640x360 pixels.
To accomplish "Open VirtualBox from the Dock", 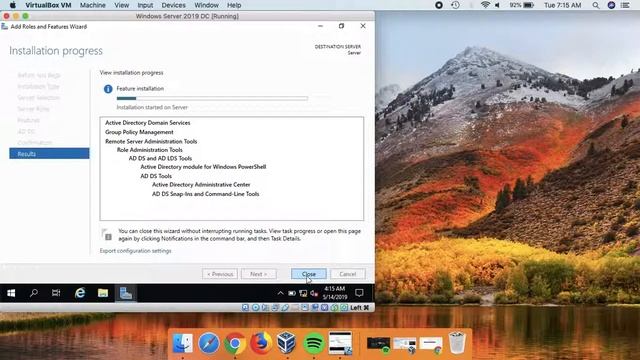I will point(287,343).
